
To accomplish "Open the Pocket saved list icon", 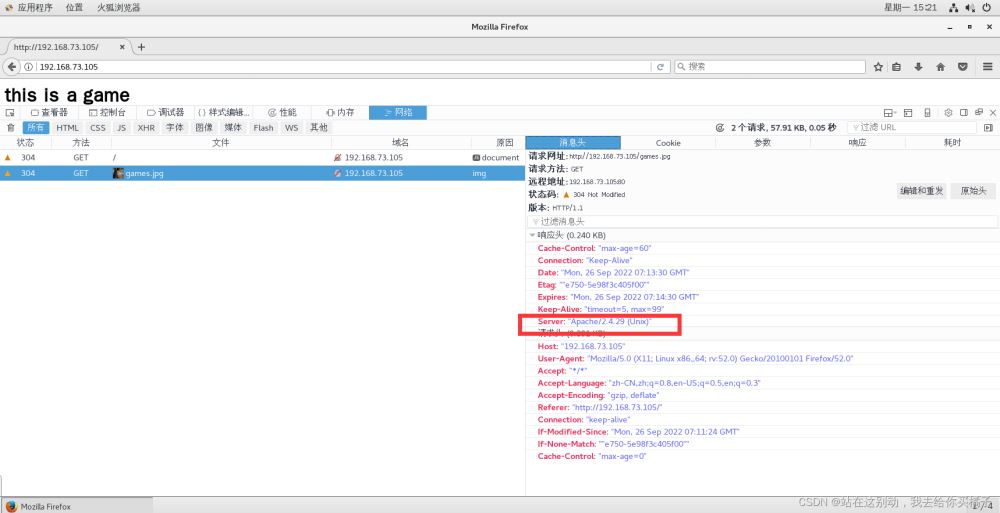I will [x=962, y=67].
